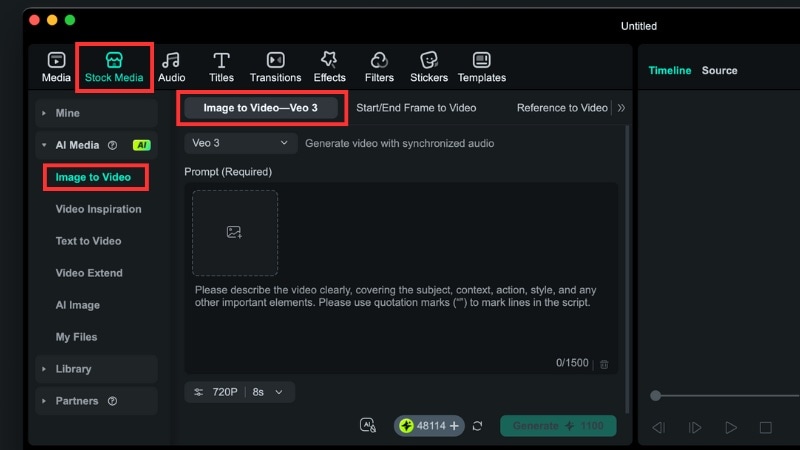Image resolution: width=800 pixels, height=450 pixels.
Task: Click the Generate button
Action: 558,426
